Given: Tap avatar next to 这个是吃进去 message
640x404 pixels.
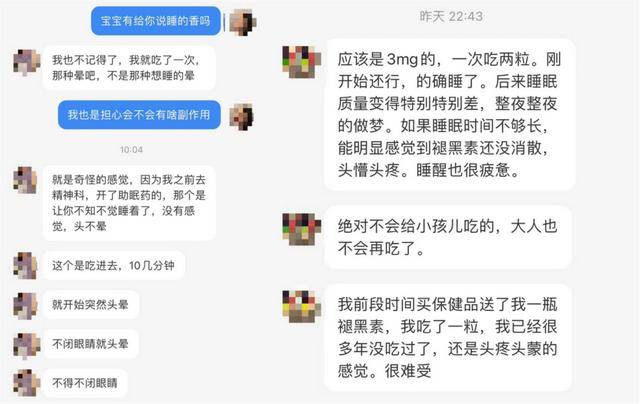Looking at the screenshot, I should pyautogui.click(x=26, y=265).
